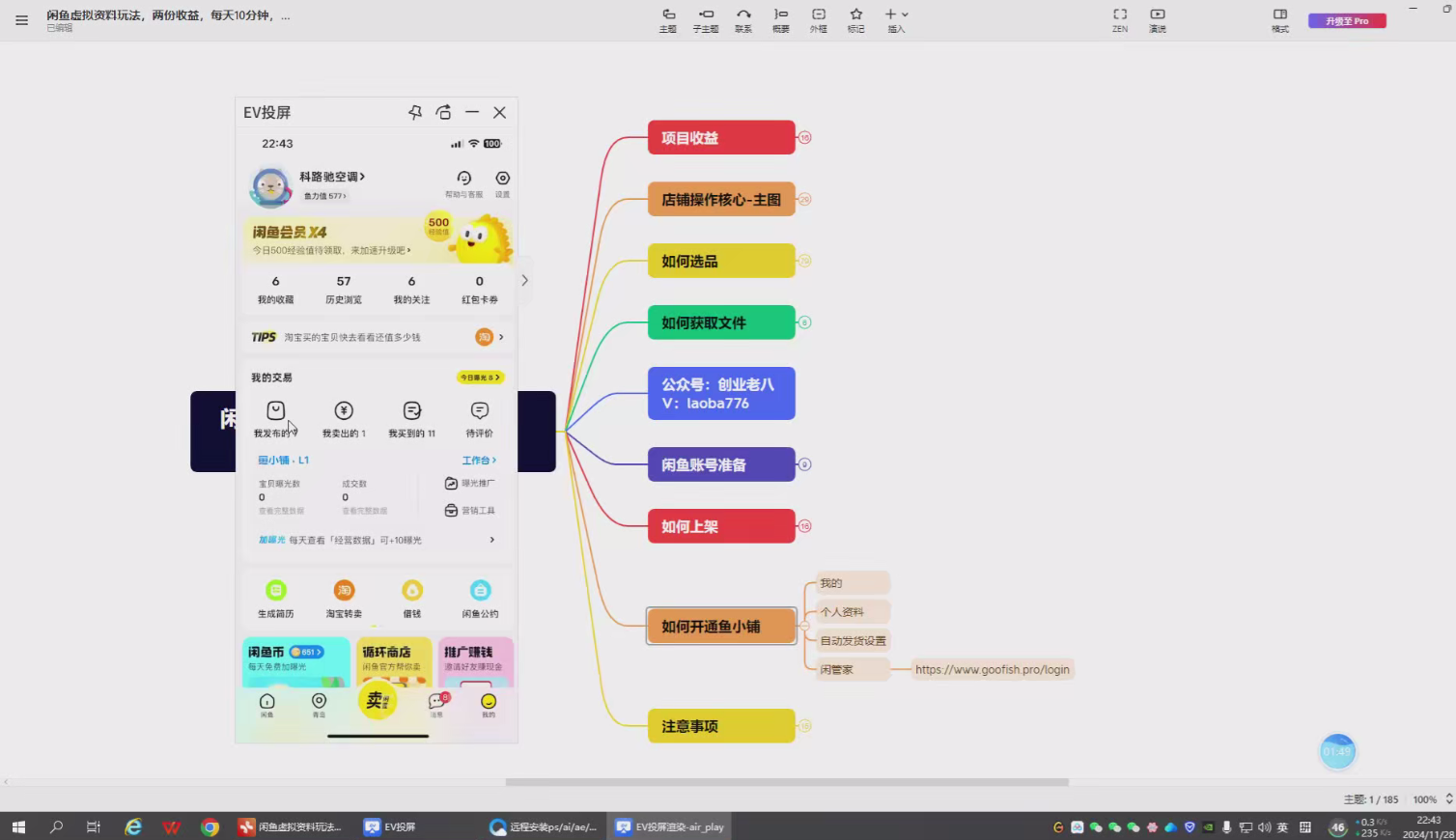Expand the 项目收益 collapsed children badge

click(x=804, y=137)
